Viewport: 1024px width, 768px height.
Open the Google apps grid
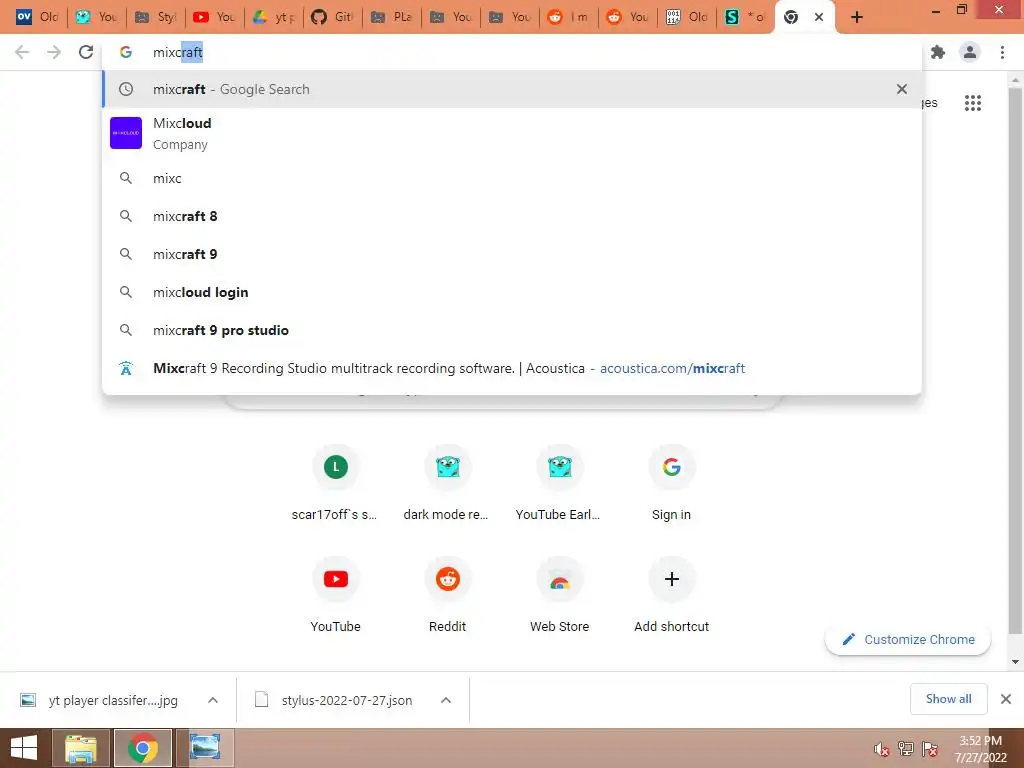(973, 103)
